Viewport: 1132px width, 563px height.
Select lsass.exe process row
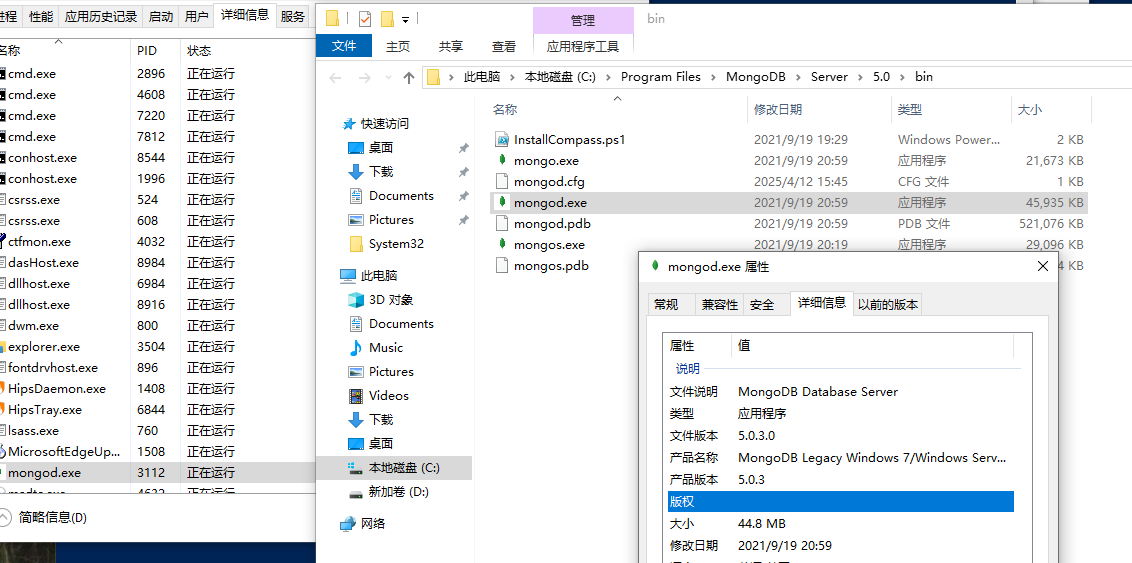click(157, 431)
